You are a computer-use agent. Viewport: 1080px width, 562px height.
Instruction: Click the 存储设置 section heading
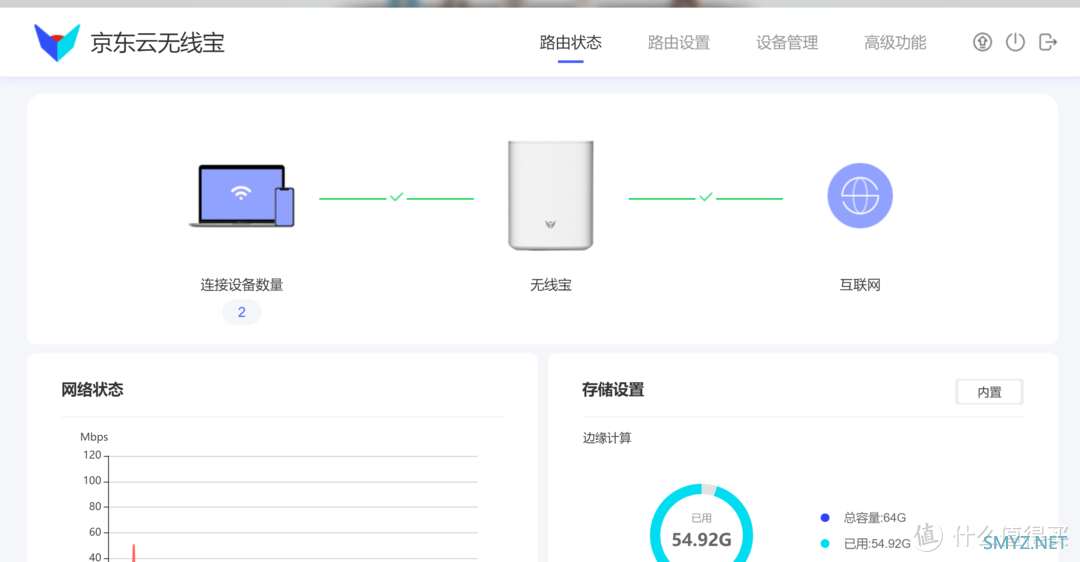point(613,390)
